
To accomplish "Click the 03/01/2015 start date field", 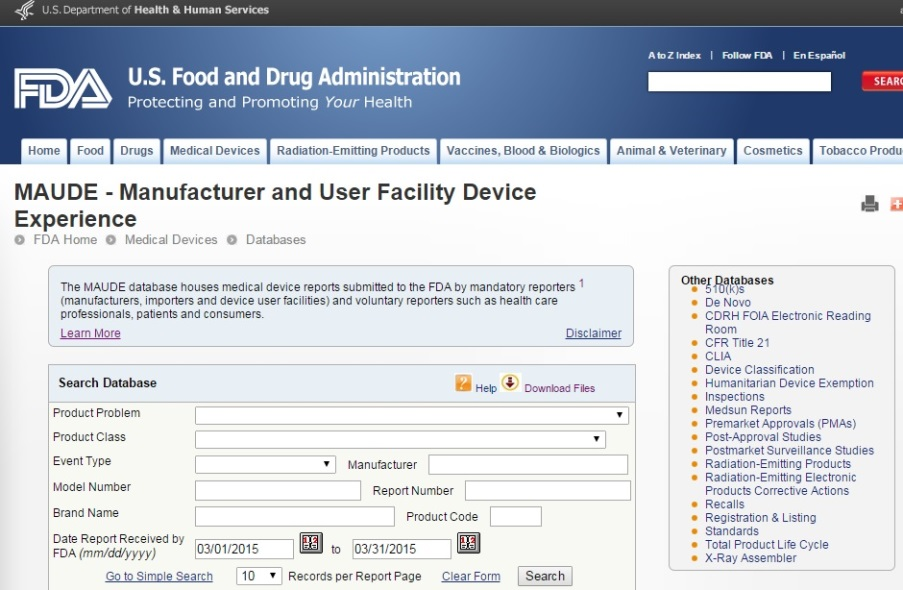I will click(244, 549).
